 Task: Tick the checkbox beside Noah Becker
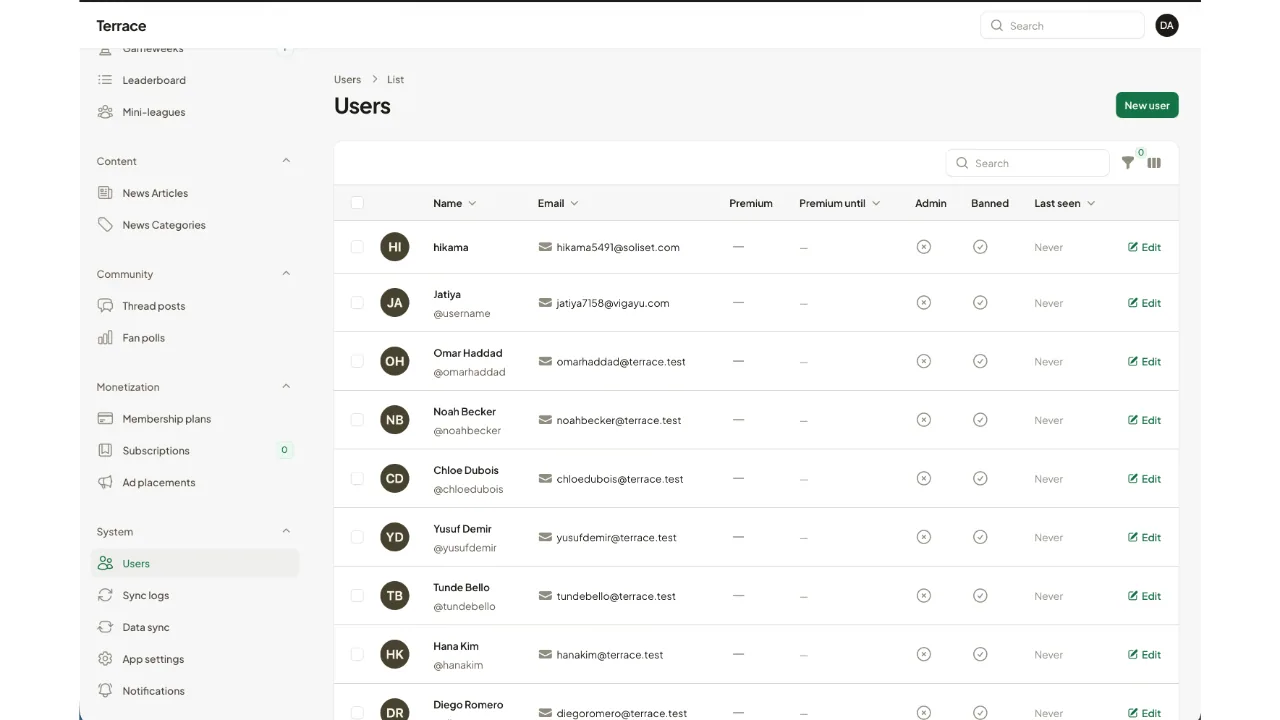pos(357,420)
